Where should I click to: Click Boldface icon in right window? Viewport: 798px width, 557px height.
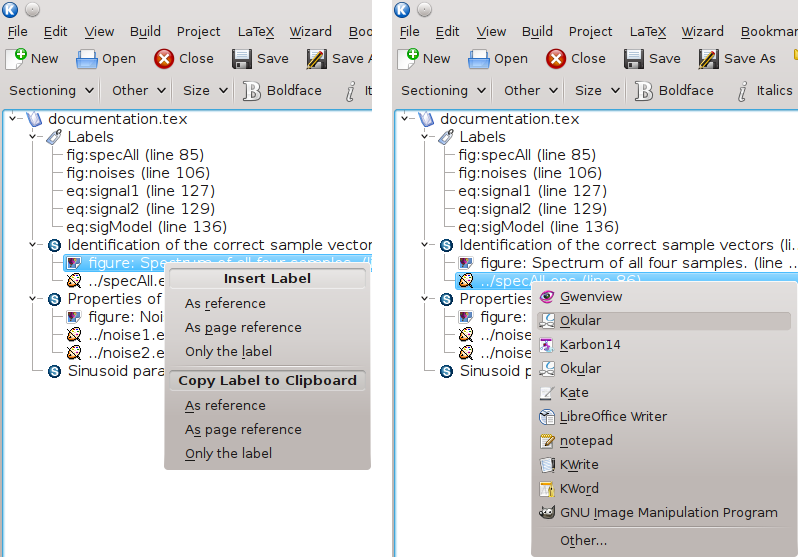[644, 91]
